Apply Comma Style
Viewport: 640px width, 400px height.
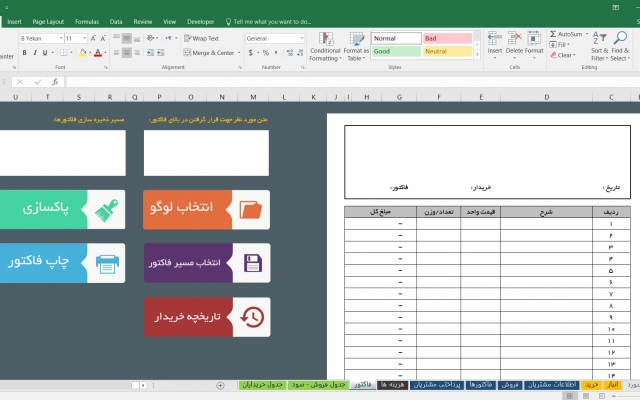pos(276,53)
